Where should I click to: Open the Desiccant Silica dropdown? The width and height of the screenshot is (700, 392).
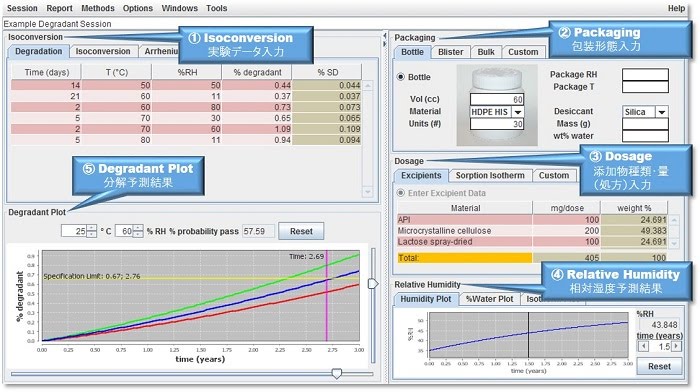662,112
